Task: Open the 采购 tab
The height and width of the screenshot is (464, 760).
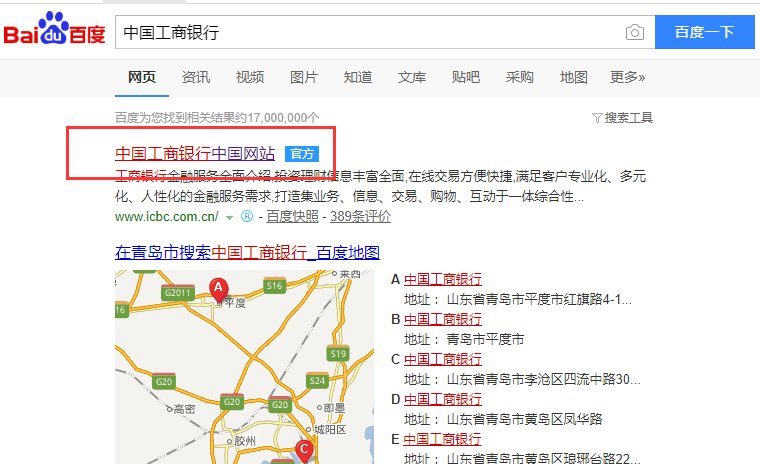Action: click(x=520, y=77)
